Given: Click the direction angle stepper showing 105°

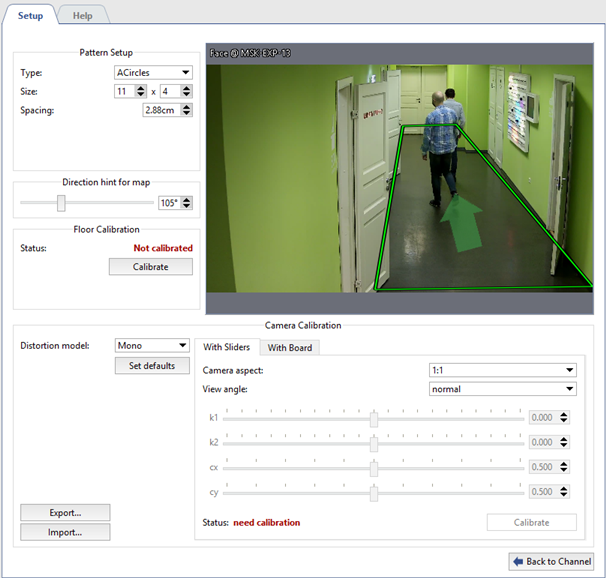Looking at the screenshot, I should pyautogui.click(x=175, y=203).
